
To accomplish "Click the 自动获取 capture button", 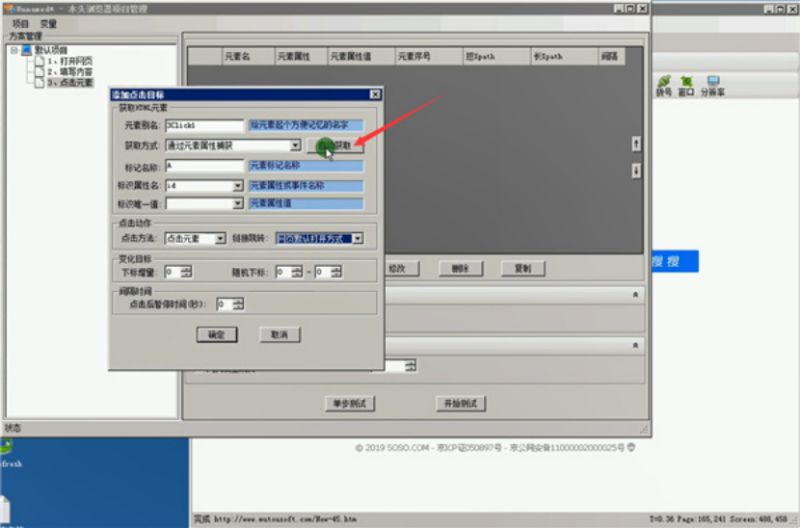I will 335,146.
